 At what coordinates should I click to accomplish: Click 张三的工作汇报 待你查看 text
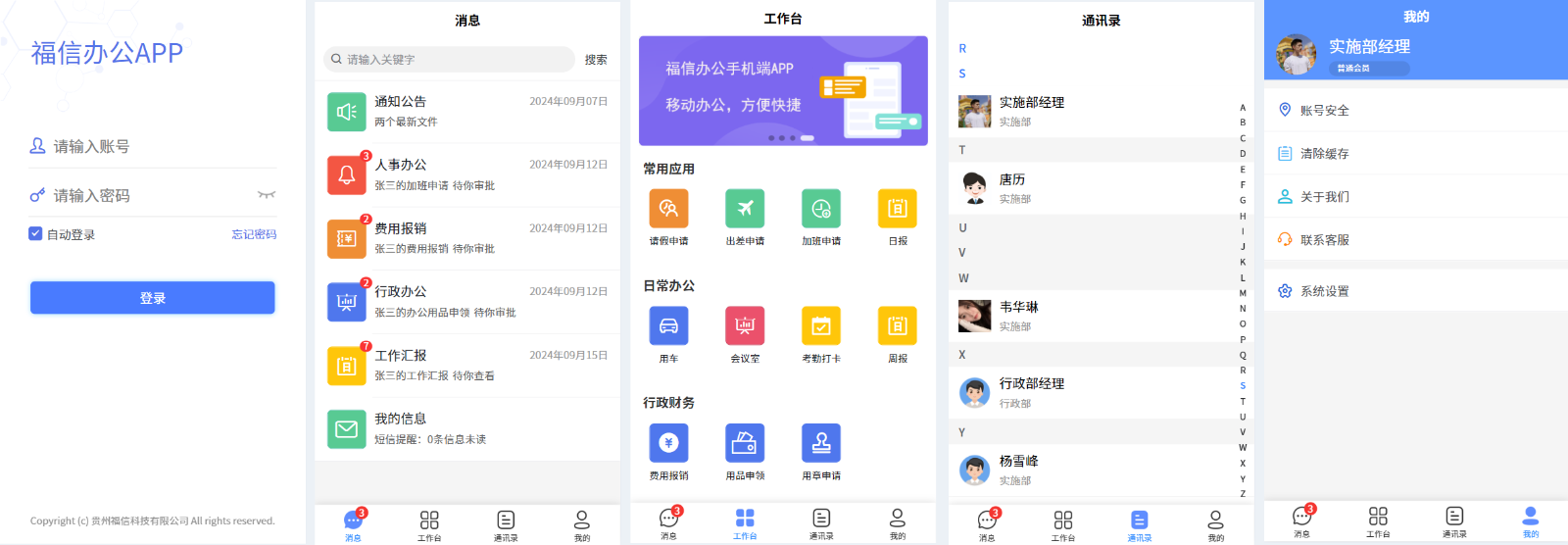coord(434,375)
